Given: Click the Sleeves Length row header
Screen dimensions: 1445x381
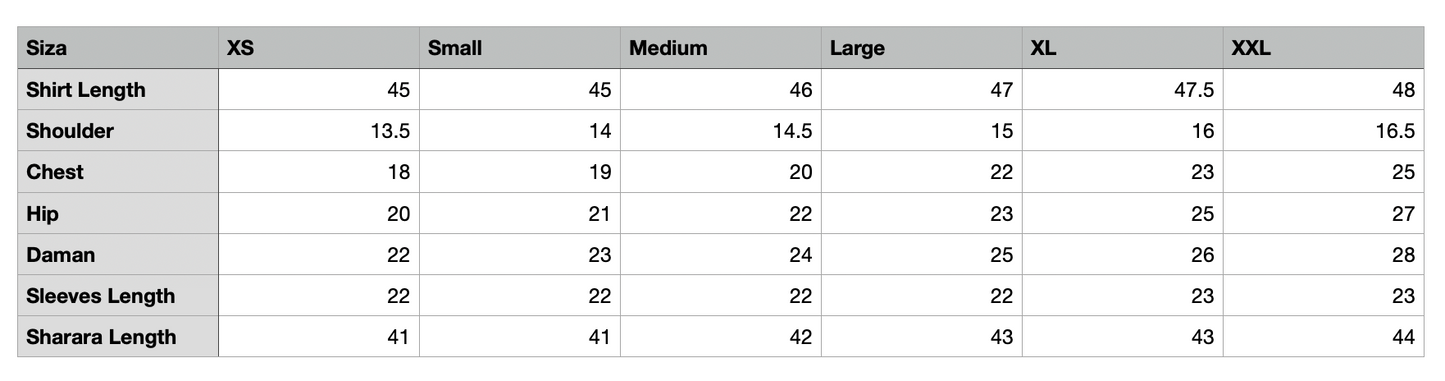Looking at the screenshot, I should point(118,295).
